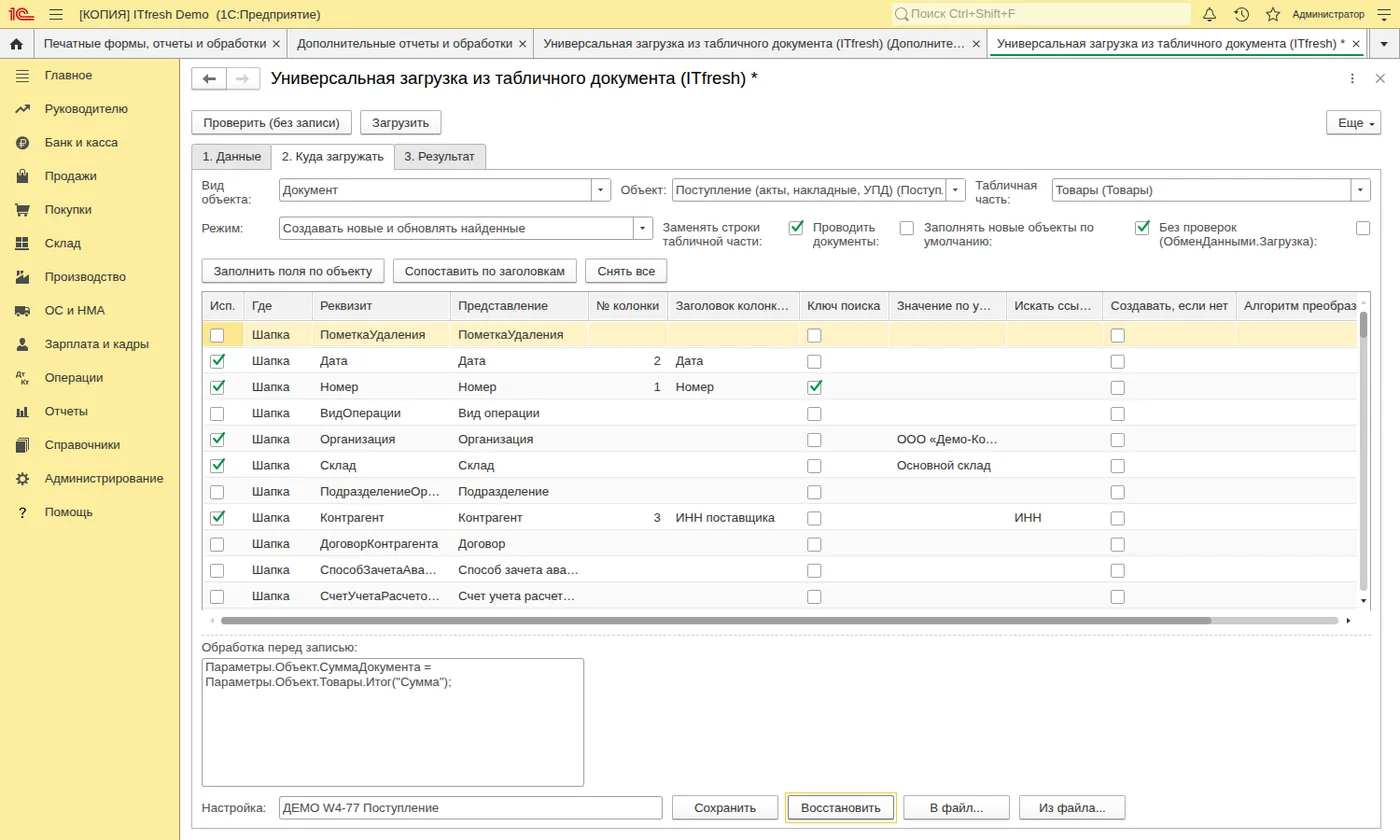Open Производство factory icon
The height and width of the screenshot is (840, 1400).
pos(22,277)
